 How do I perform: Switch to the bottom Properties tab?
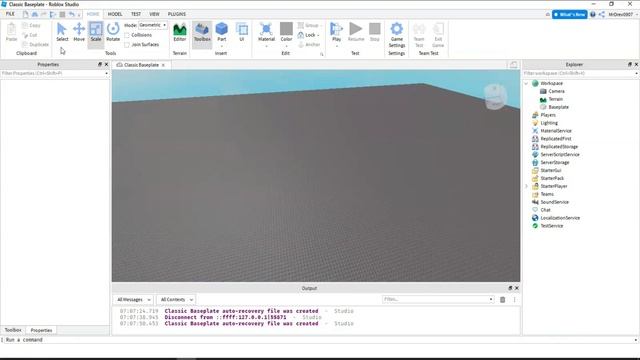[x=41, y=330]
